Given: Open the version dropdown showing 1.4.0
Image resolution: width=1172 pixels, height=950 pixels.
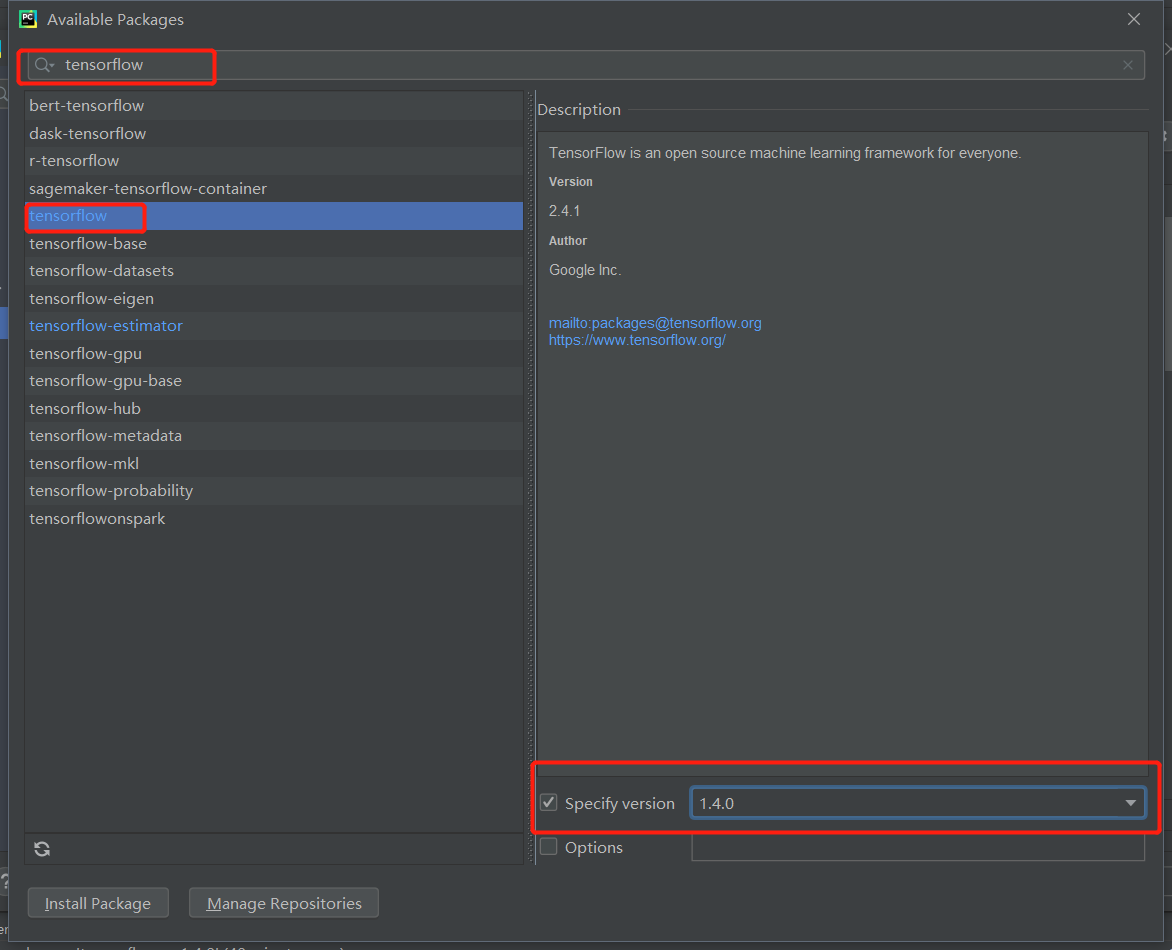Looking at the screenshot, I should (x=918, y=803).
